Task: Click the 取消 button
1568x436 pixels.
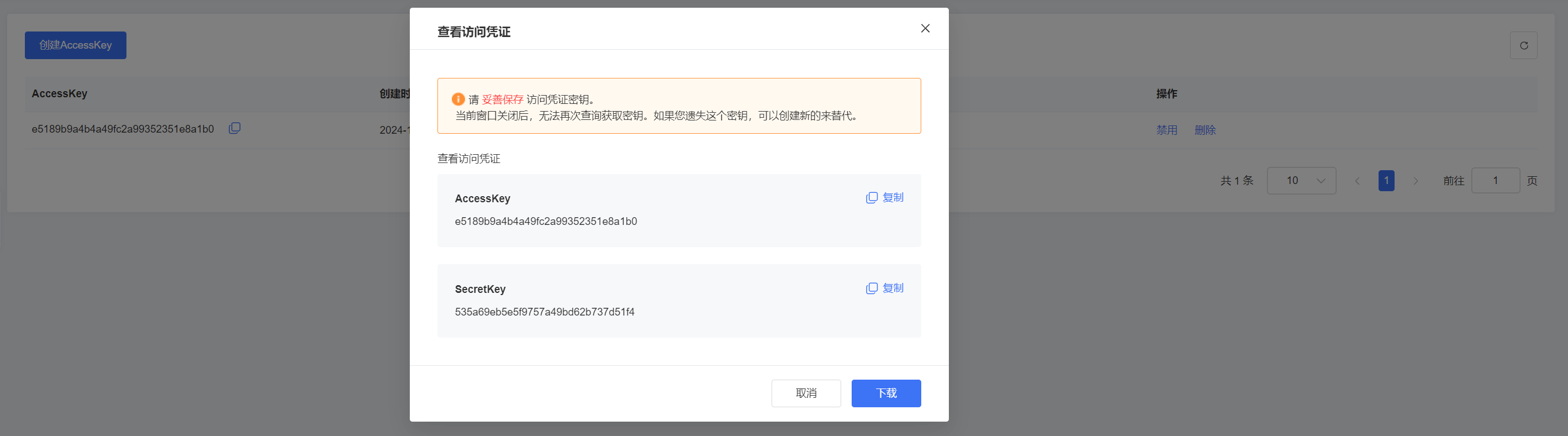Action: [x=806, y=393]
